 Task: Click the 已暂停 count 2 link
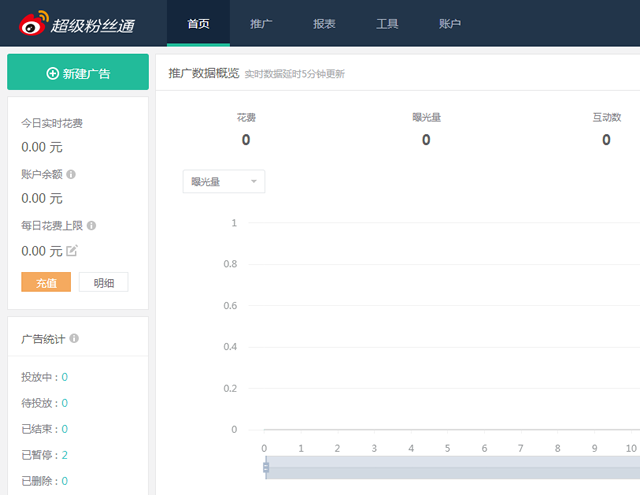point(64,455)
